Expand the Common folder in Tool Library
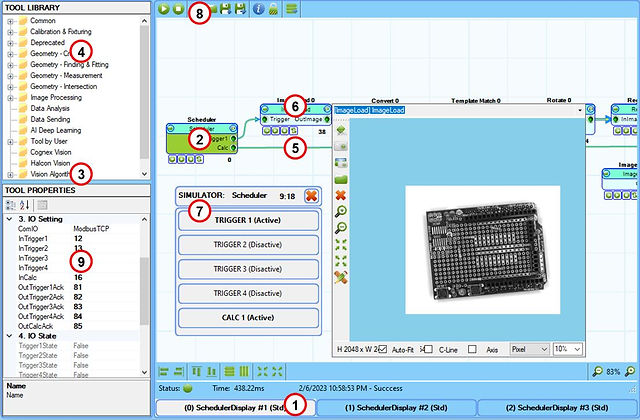The height and width of the screenshot is (420, 640). pyautogui.click(x=11, y=21)
